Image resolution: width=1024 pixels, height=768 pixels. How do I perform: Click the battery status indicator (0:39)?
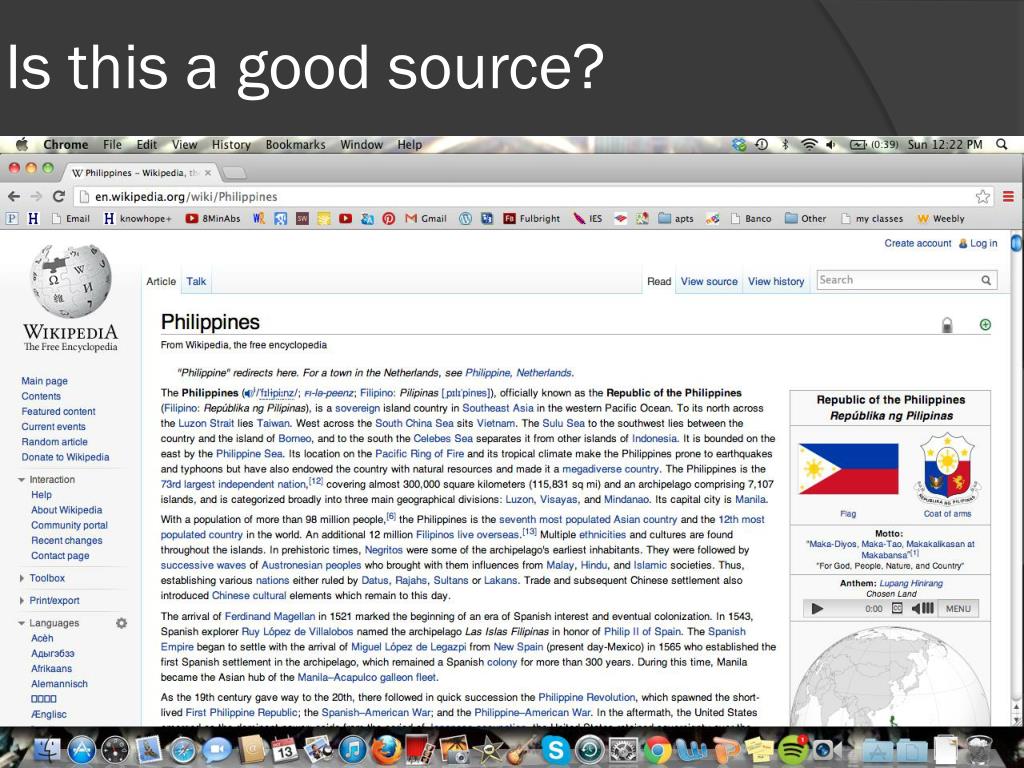(x=874, y=144)
